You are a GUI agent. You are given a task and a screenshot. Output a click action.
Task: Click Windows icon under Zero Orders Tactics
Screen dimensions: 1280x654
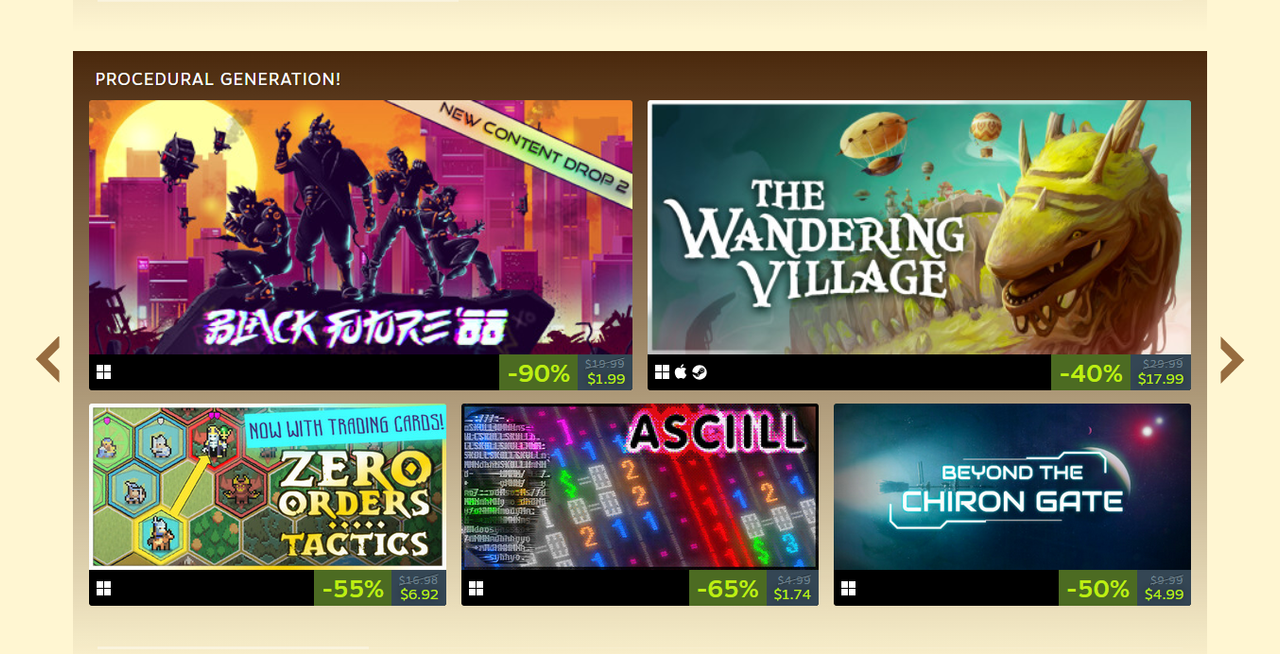click(x=104, y=588)
